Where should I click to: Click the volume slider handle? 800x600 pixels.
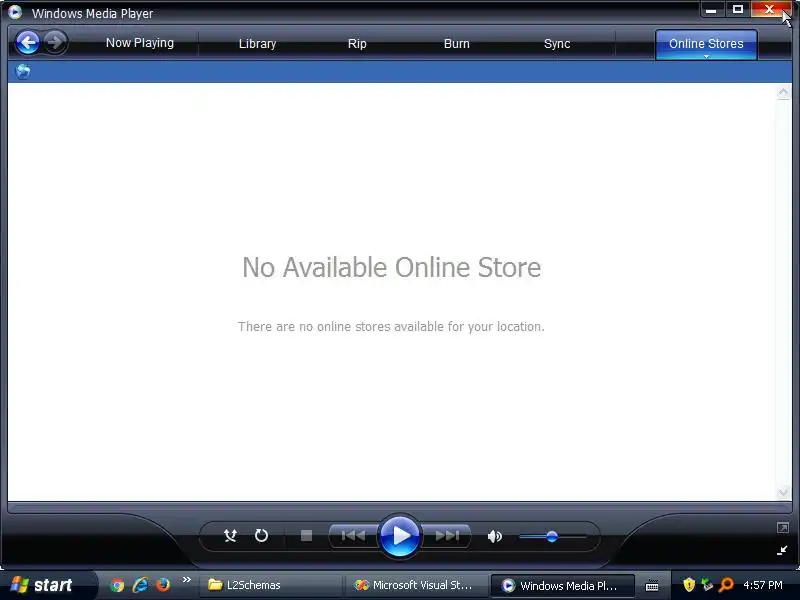552,537
